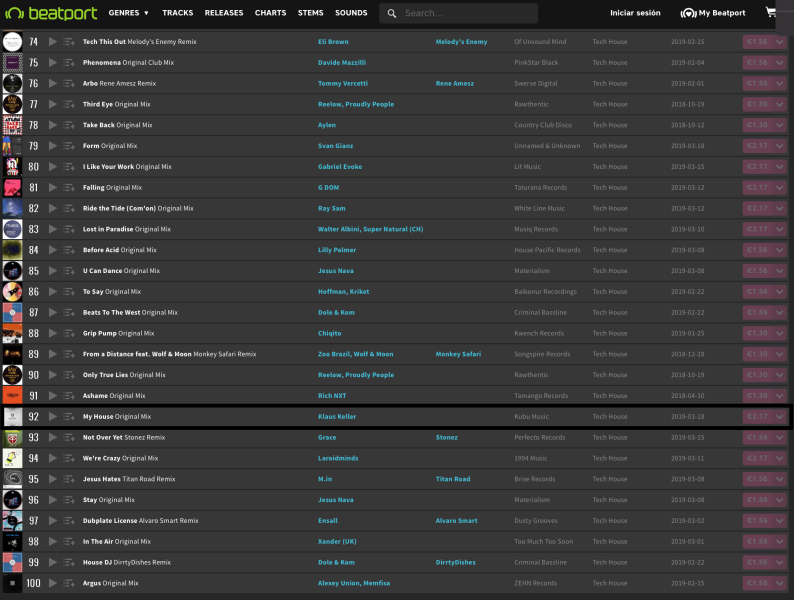Open the shopping cart icon
Viewport: 794px width, 600px height.
770,13
